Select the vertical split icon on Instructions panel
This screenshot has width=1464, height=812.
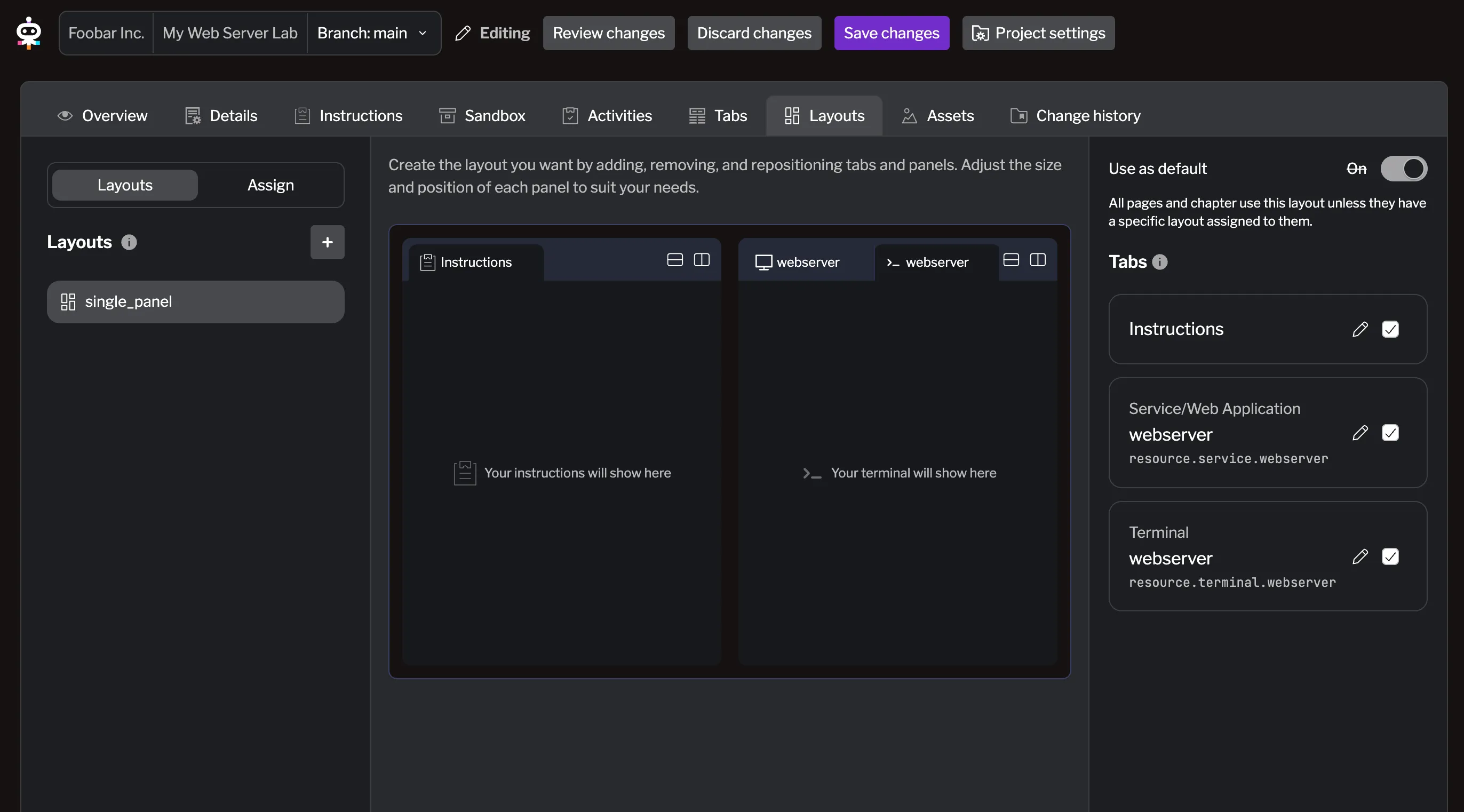[x=702, y=260]
